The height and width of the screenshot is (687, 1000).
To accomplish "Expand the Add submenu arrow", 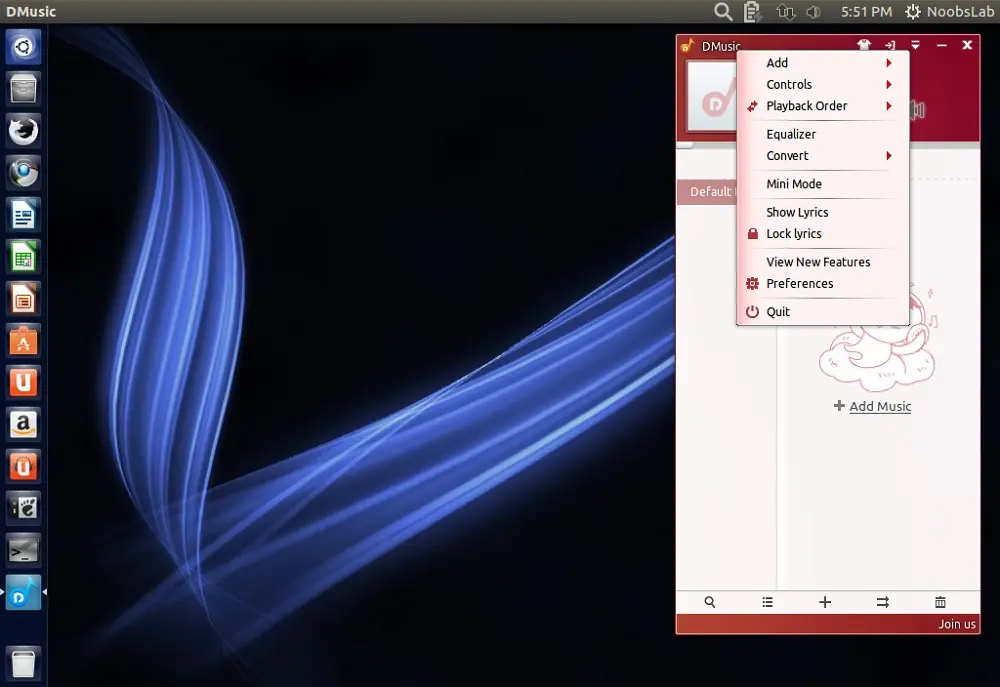I will 888,63.
